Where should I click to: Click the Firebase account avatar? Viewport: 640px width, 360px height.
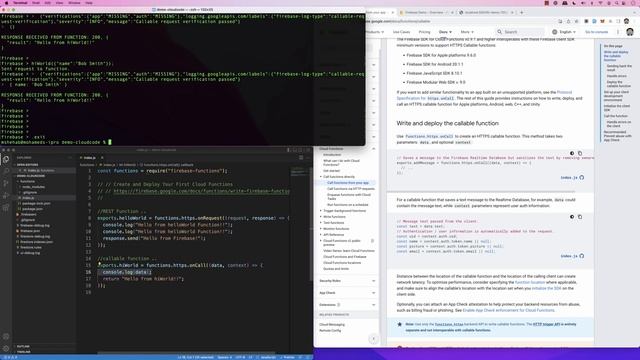(x=630, y=32)
